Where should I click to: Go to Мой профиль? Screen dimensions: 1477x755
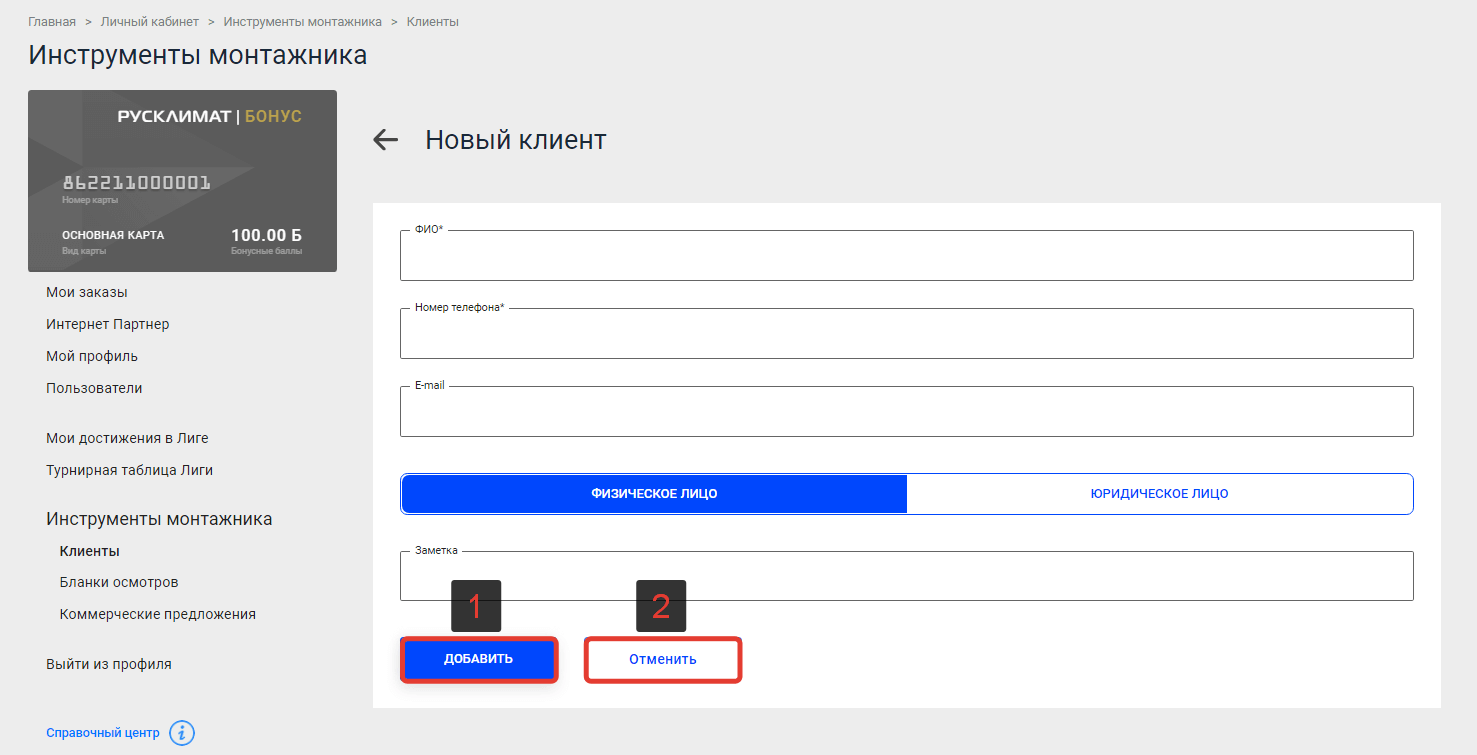92,356
